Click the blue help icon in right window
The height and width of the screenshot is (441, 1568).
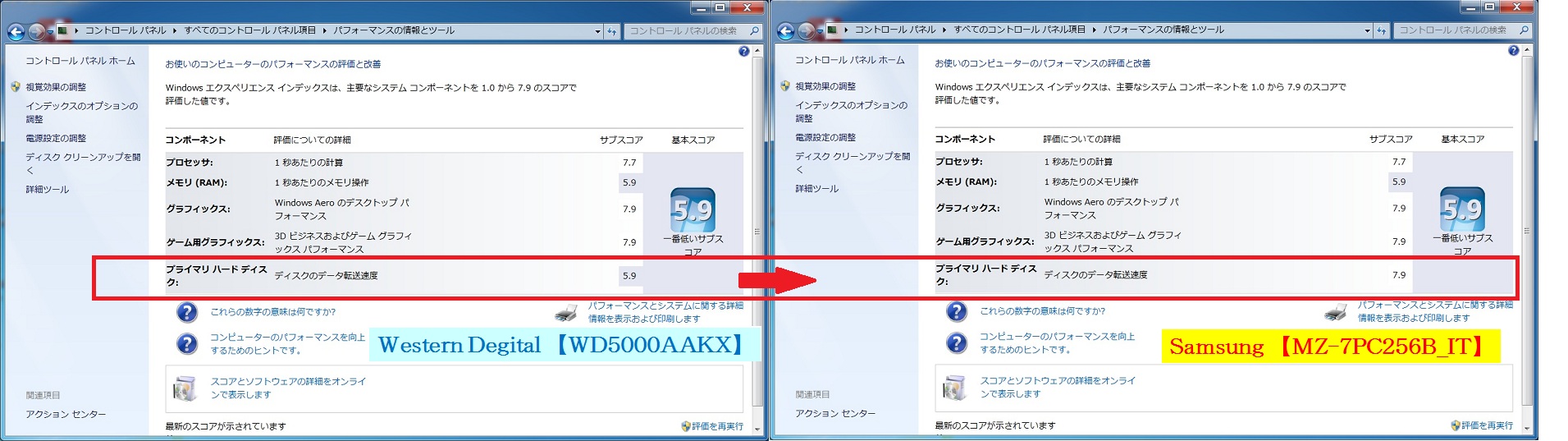[x=1514, y=50]
